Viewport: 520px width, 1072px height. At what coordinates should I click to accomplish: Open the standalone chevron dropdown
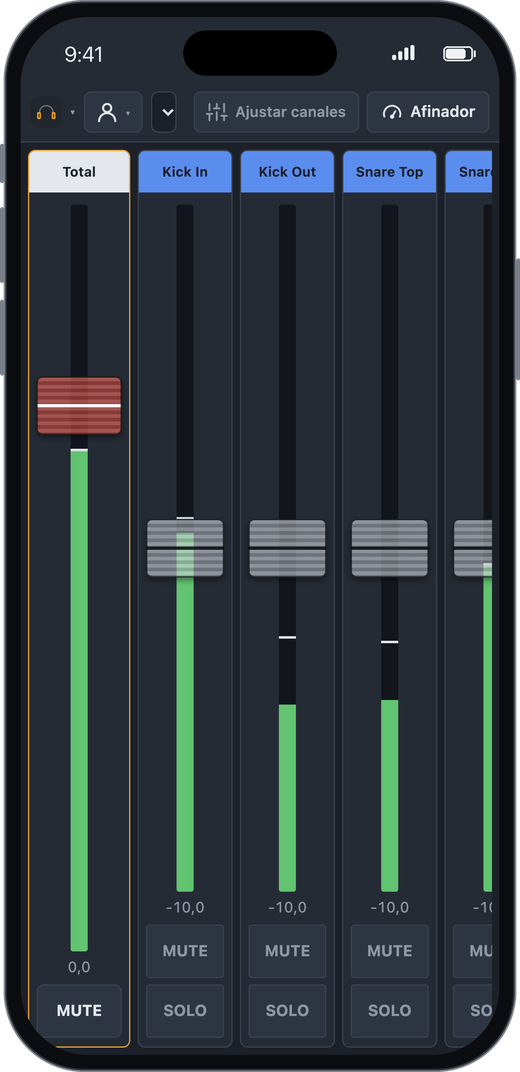tap(164, 112)
